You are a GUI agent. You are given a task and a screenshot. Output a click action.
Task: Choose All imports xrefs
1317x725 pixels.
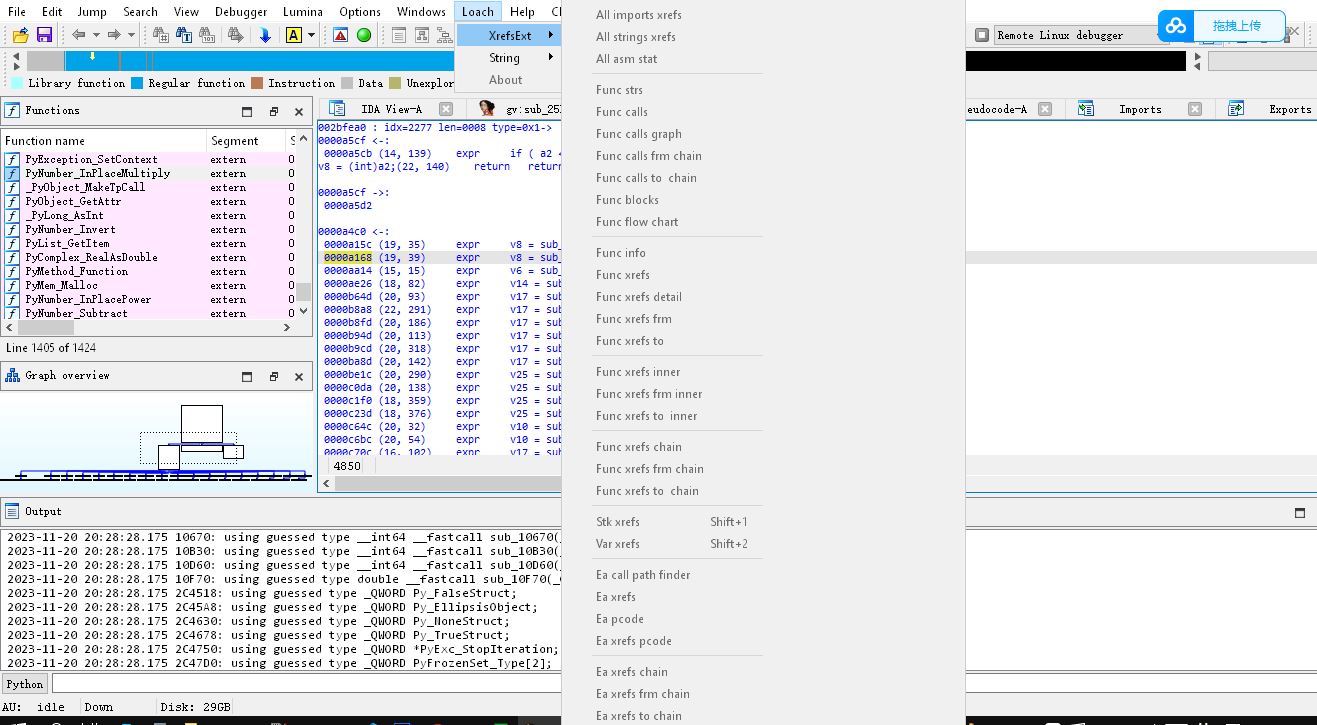click(x=639, y=15)
